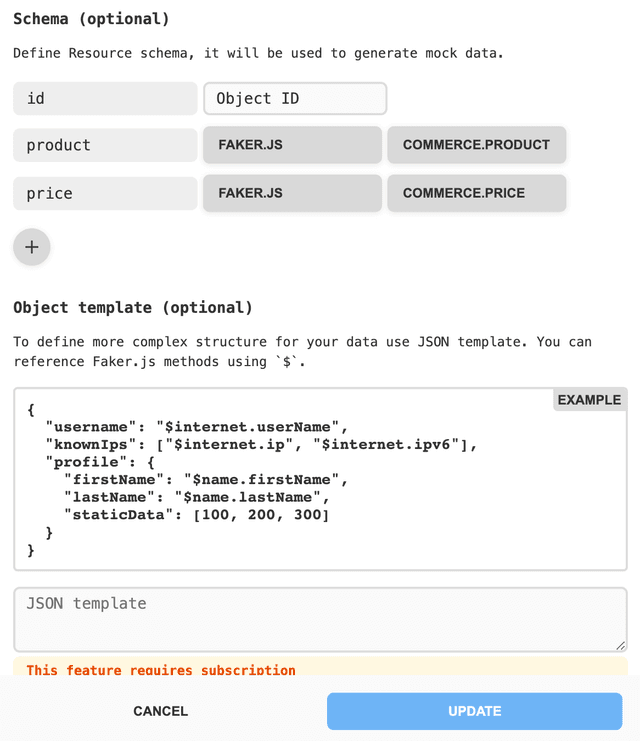Click the Object ID type field

pos(295,98)
